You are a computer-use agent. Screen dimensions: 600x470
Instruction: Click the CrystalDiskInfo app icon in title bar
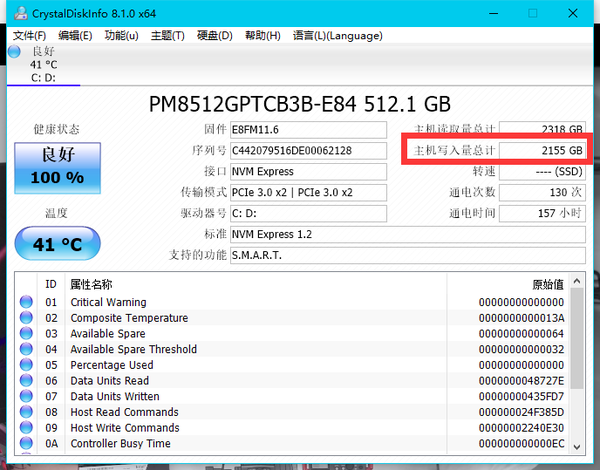17,13
